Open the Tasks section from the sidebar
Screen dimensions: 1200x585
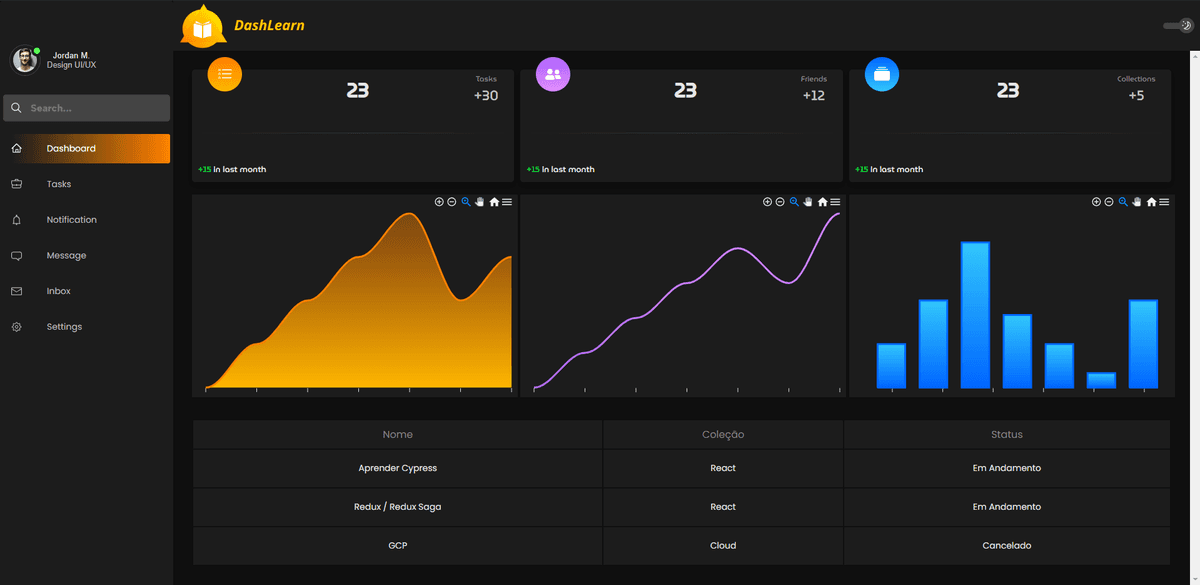click(58, 183)
